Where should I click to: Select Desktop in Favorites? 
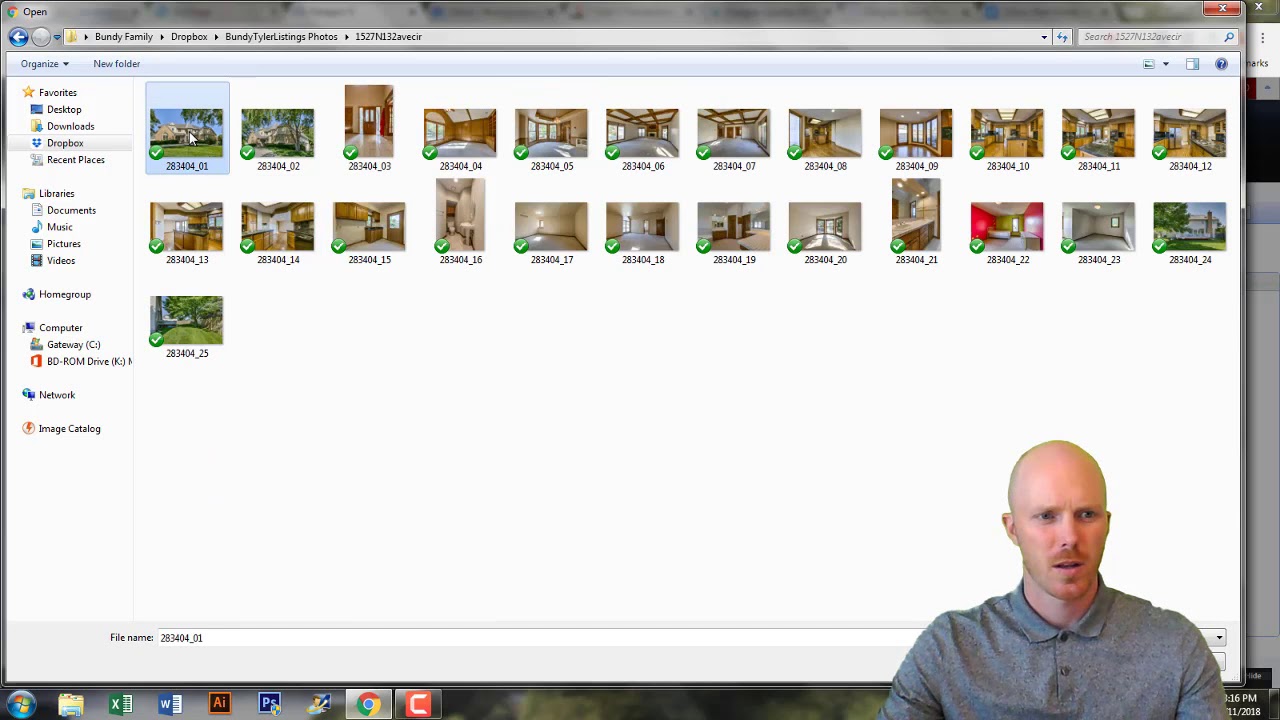click(64, 110)
